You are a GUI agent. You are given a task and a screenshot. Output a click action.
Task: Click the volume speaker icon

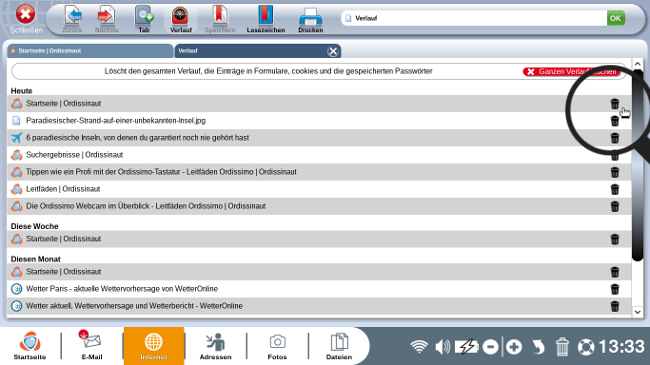point(443,346)
